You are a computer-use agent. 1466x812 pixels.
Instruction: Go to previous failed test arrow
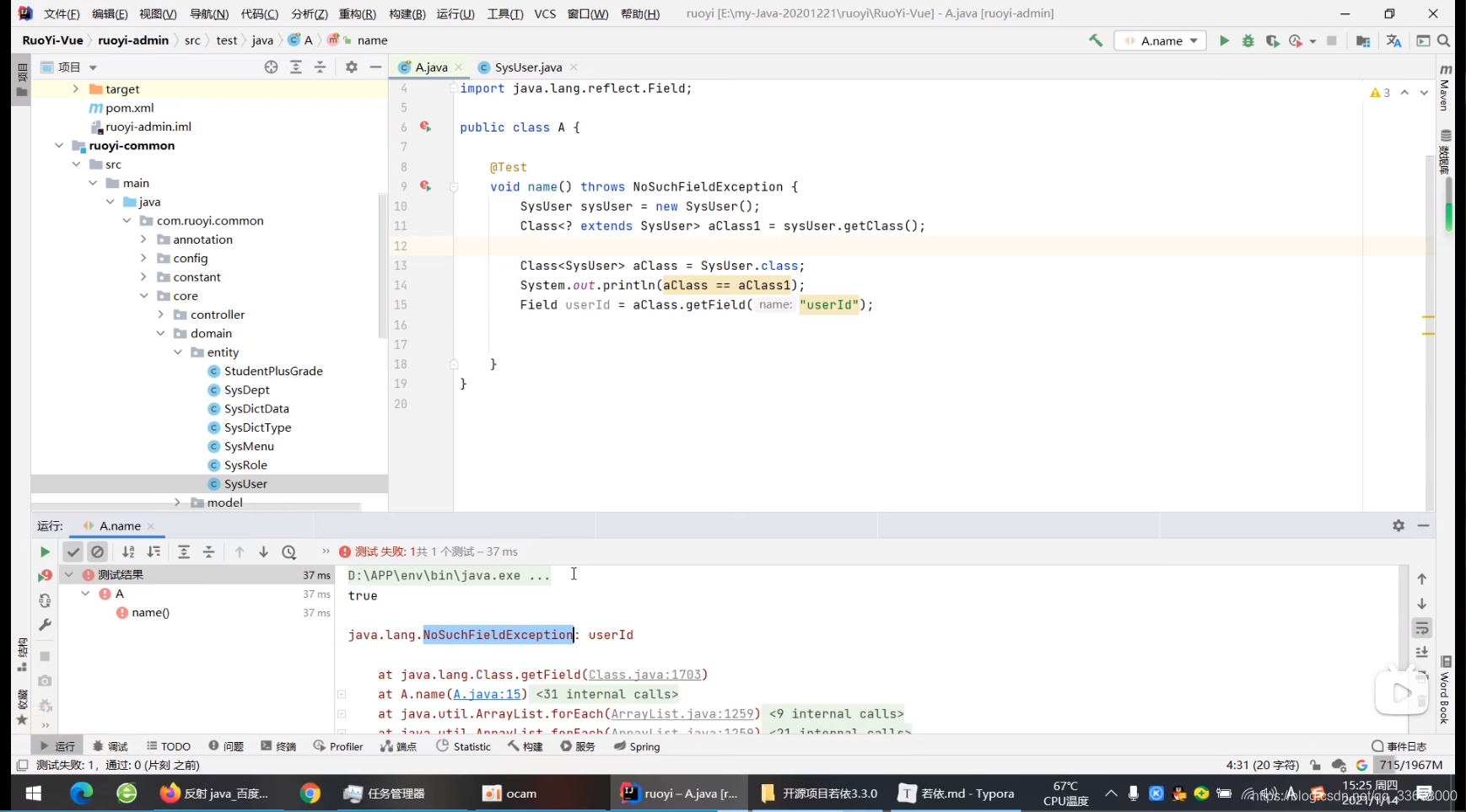coord(240,551)
